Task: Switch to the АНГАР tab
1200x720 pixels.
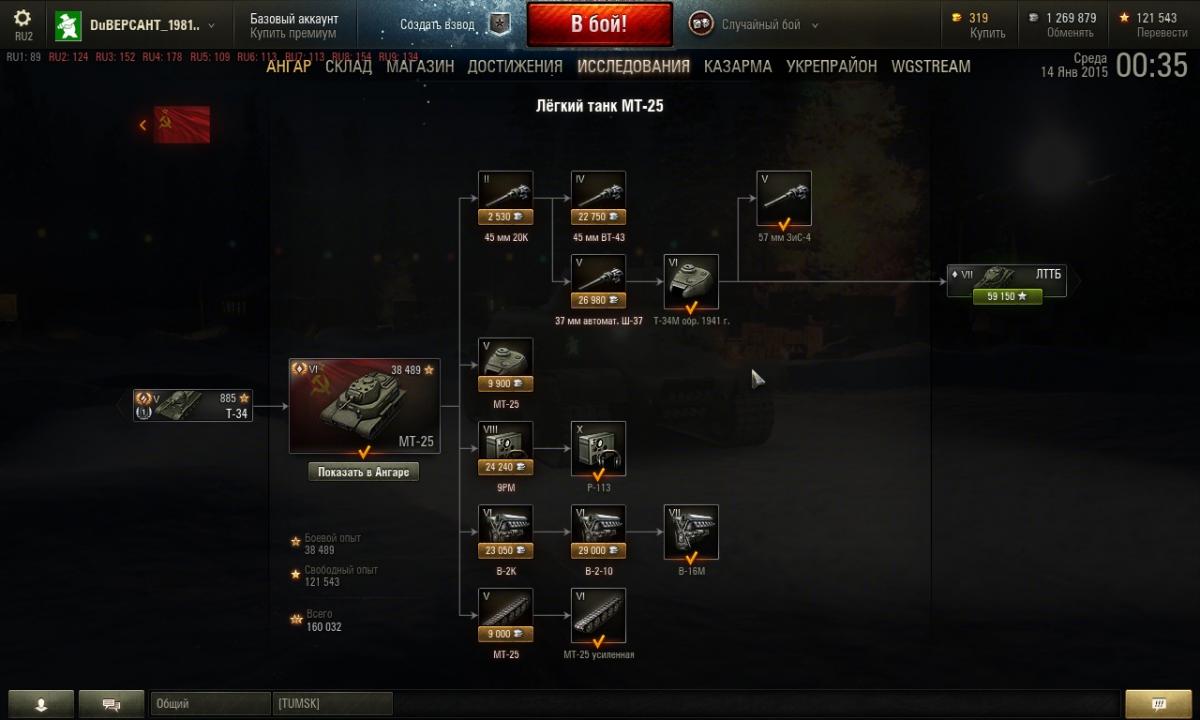Action: [289, 66]
